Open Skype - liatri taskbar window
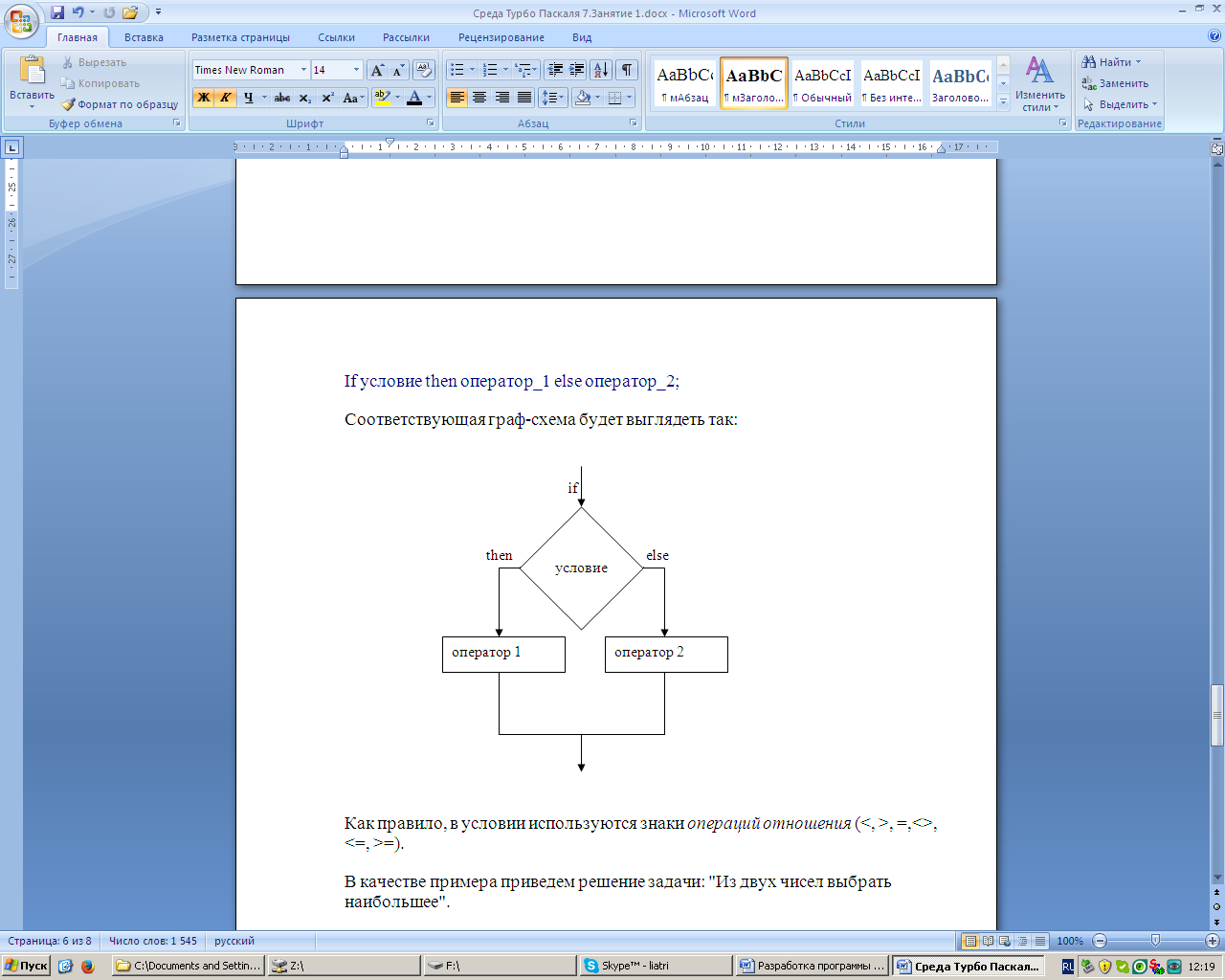This screenshot has height=980, width=1225. tap(656, 966)
